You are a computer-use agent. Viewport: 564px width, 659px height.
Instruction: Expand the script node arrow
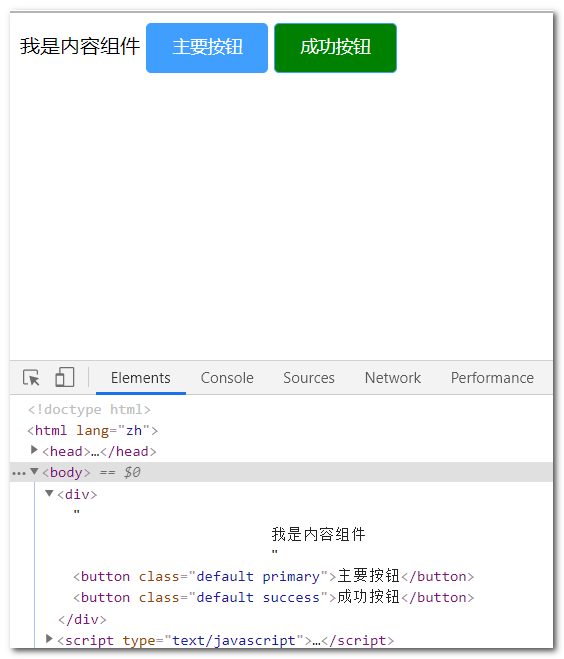pyautogui.click(x=49, y=639)
